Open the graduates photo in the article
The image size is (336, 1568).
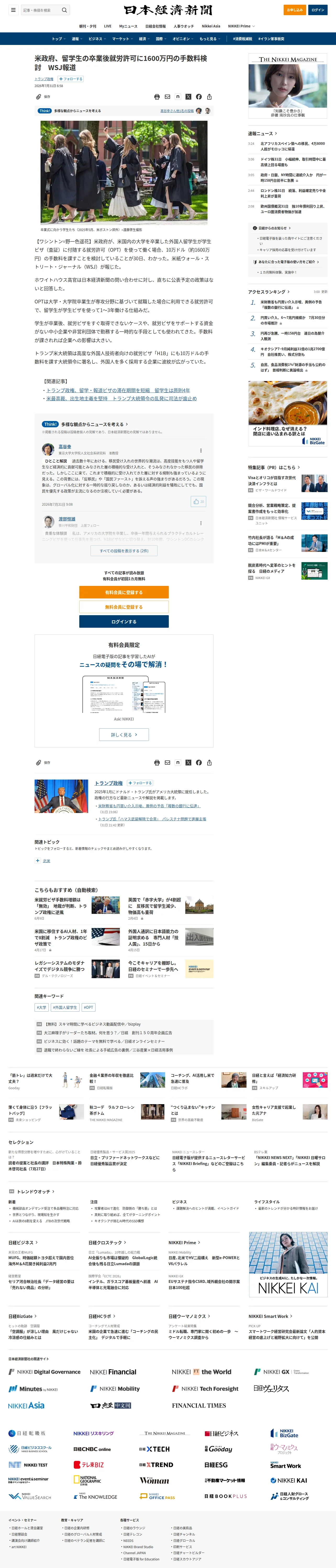(124, 172)
